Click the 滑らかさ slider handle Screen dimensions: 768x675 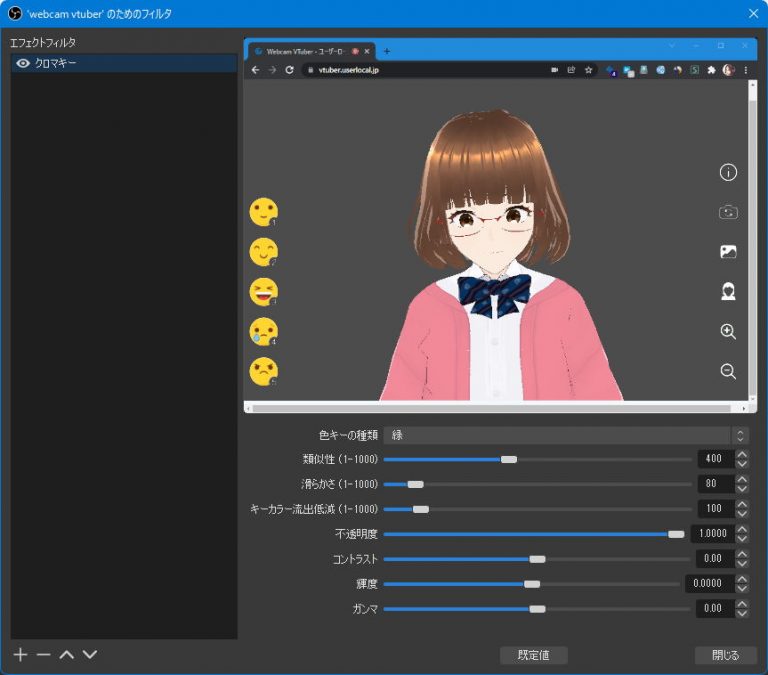point(415,484)
